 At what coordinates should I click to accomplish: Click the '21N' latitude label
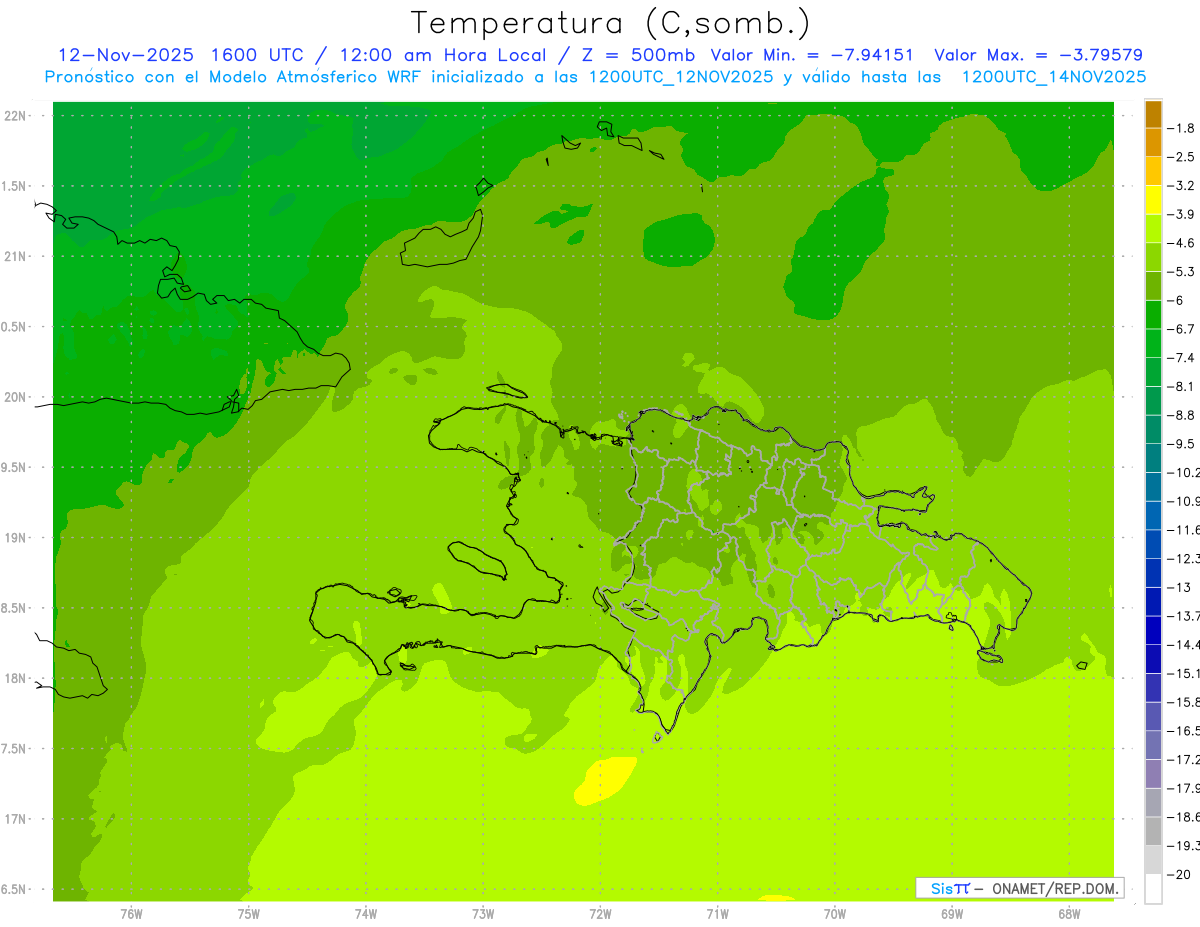coord(15,256)
